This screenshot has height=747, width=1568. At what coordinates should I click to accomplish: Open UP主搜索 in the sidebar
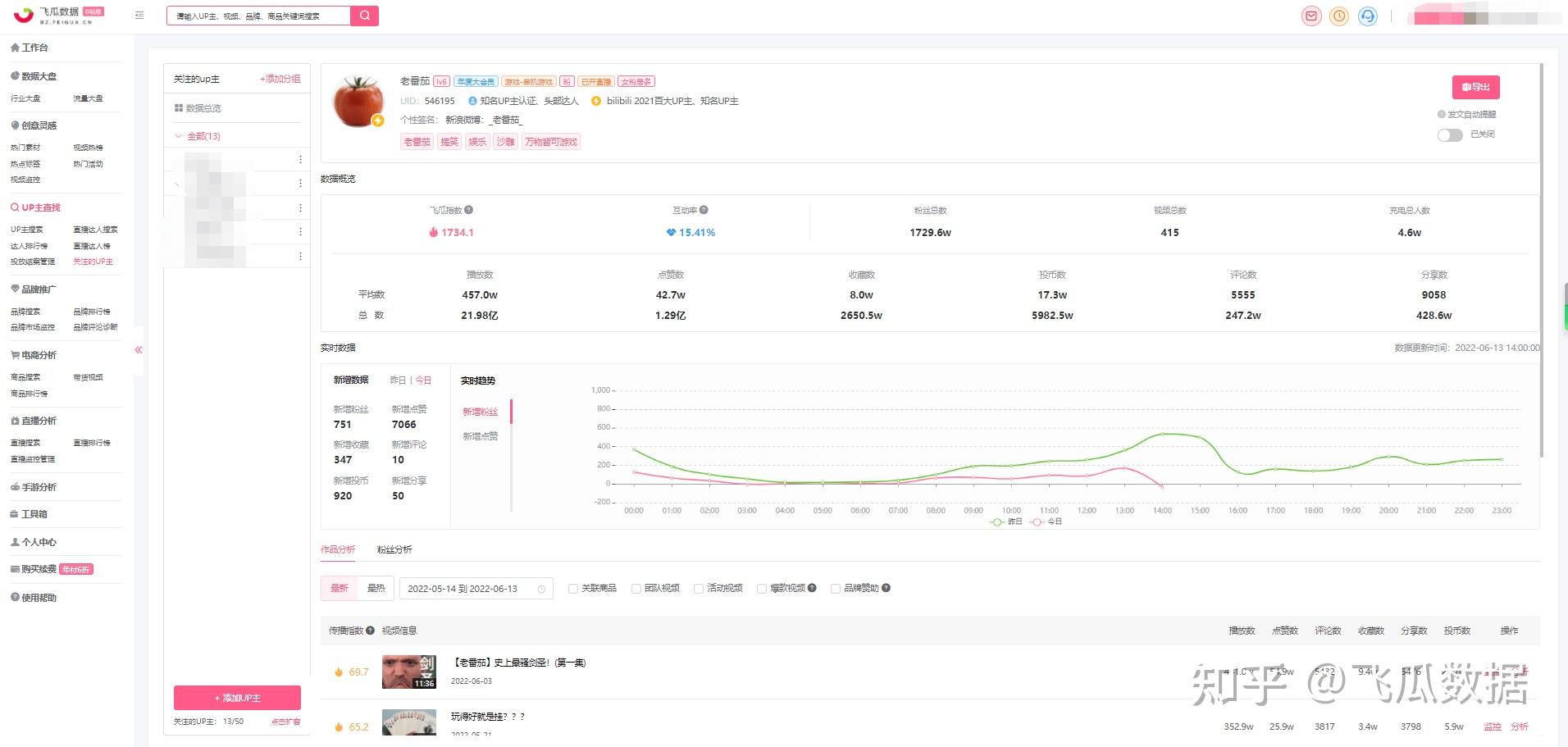click(x=27, y=230)
